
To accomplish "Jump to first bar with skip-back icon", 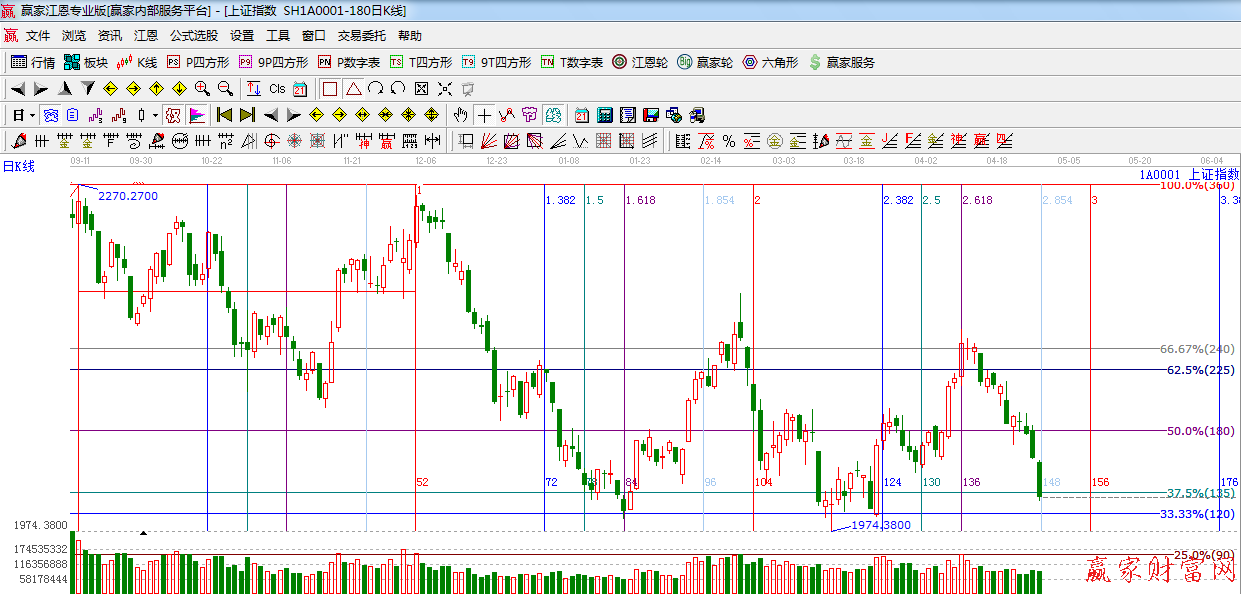I will click(x=224, y=115).
